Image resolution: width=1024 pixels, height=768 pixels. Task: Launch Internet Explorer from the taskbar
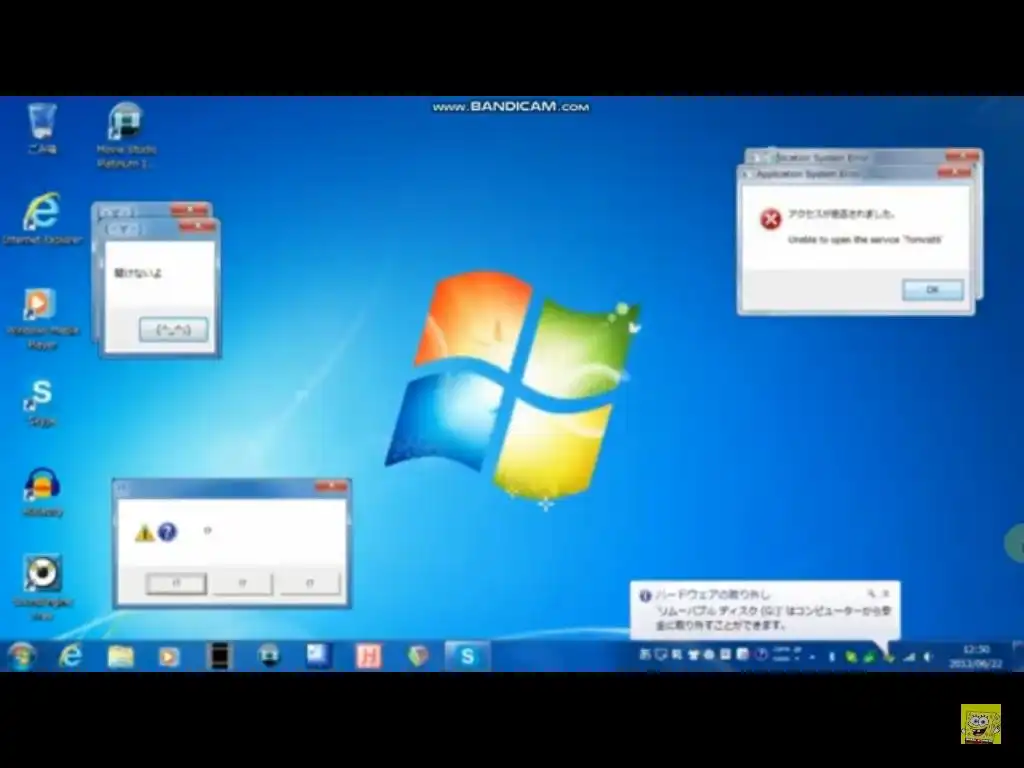[x=71, y=656]
